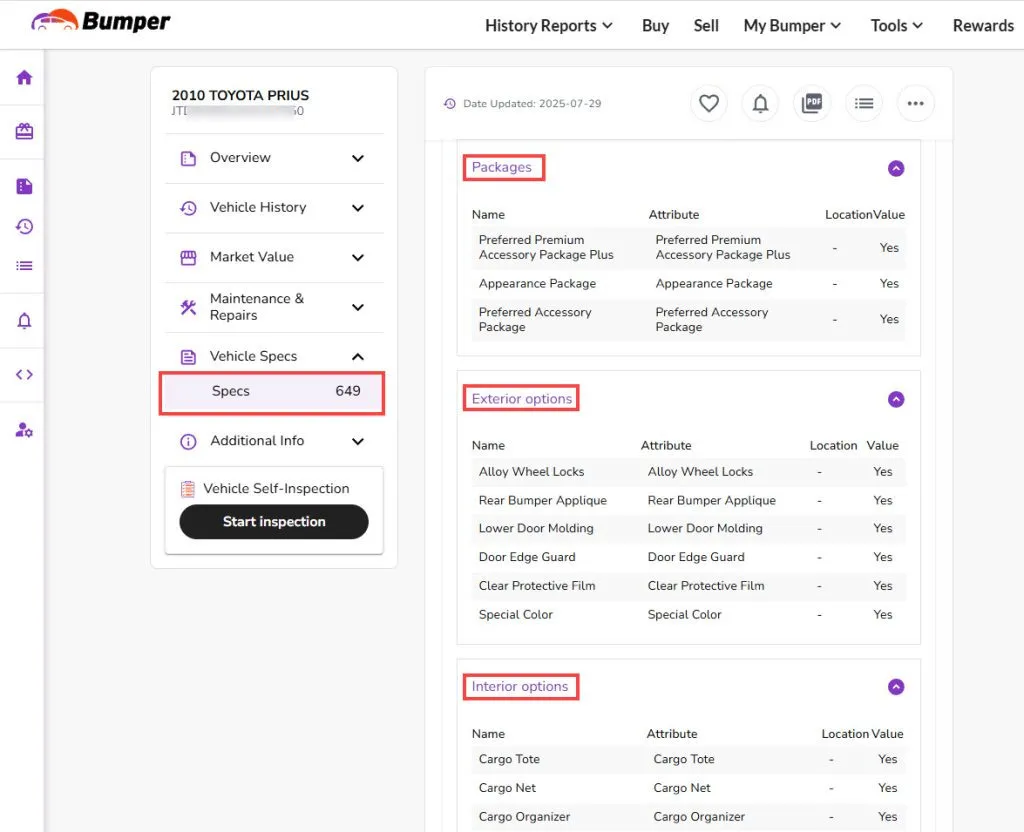1024x832 pixels.
Task: Expand the Additional Info chevron
Action: tap(358, 441)
